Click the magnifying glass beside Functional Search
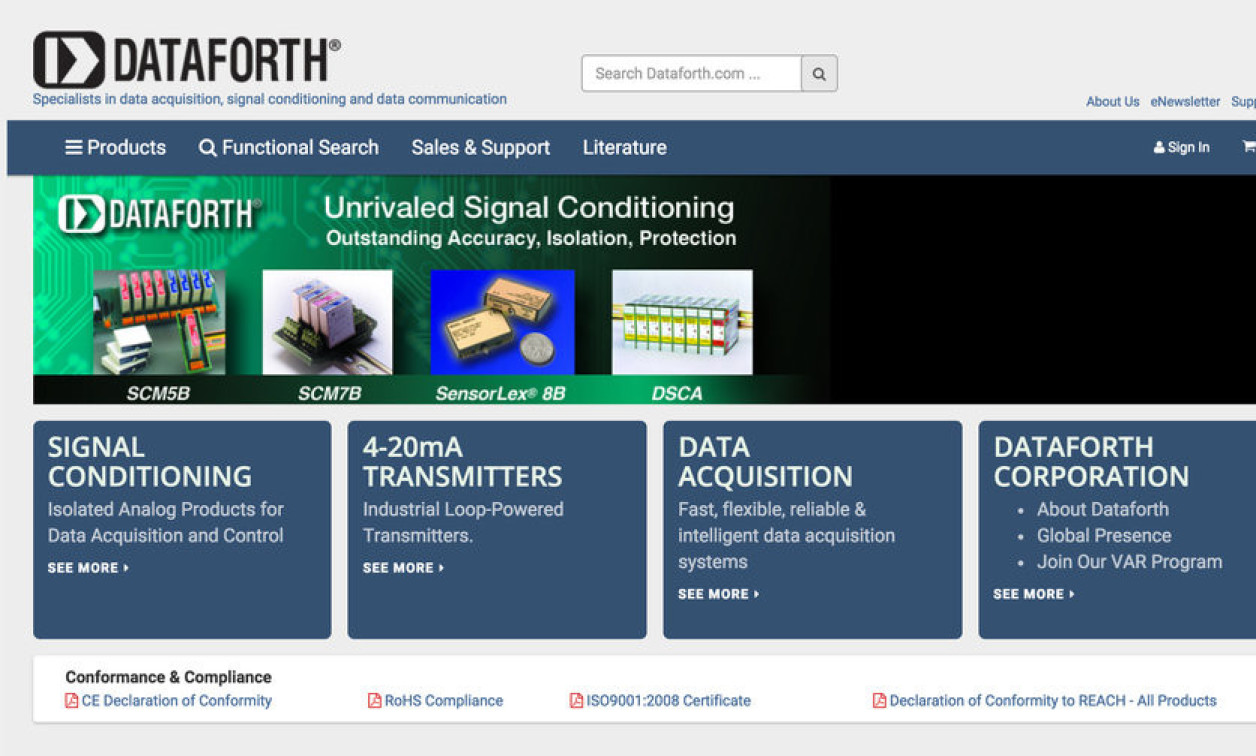Screen dimensions: 1256x756 pos(207,147)
